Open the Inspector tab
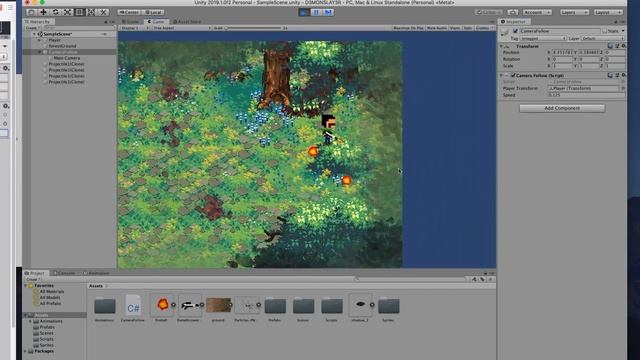 pyautogui.click(x=514, y=22)
